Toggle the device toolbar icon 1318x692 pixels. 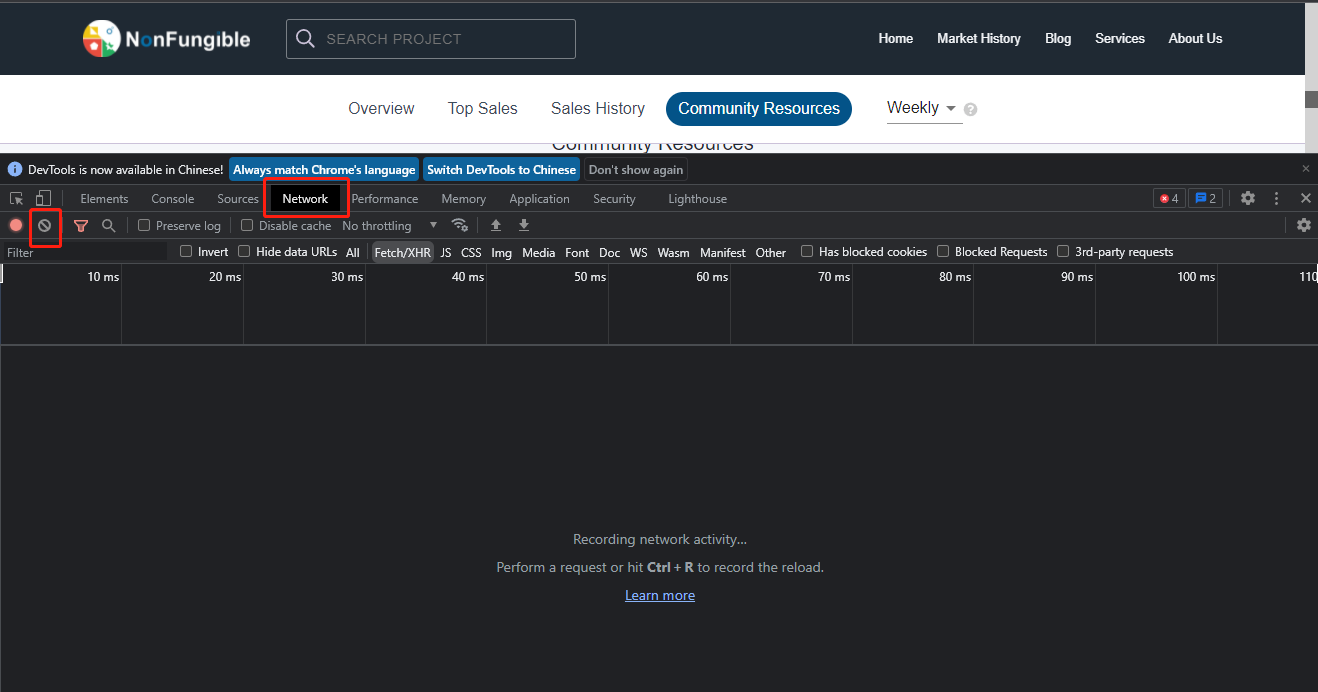[x=43, y=198]
